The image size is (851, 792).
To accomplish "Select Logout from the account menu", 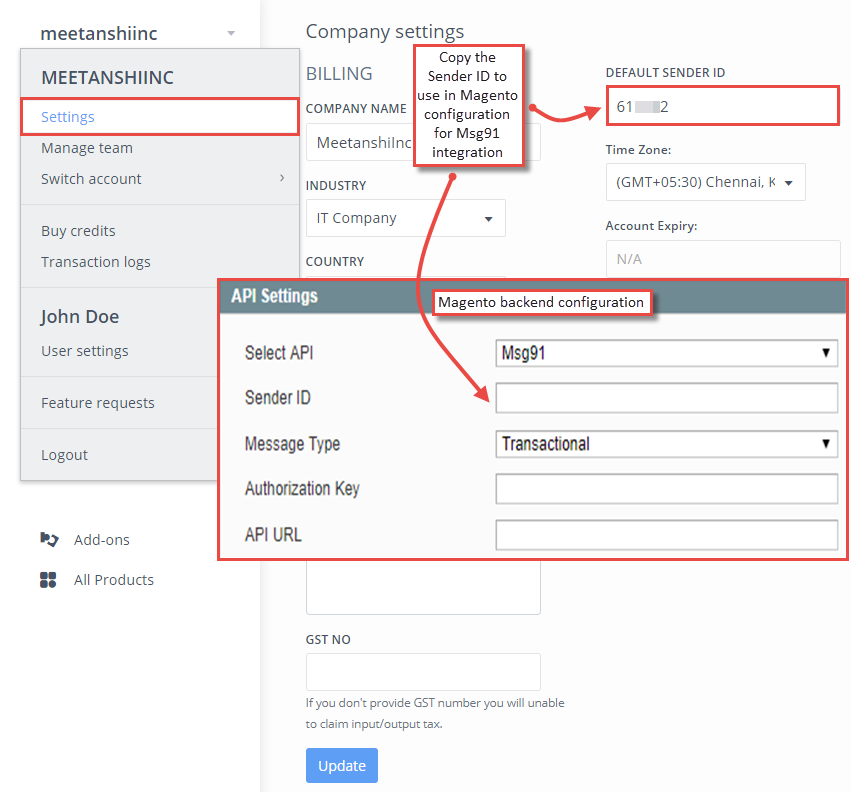I will pyautogui.click(x=64, y=455).
